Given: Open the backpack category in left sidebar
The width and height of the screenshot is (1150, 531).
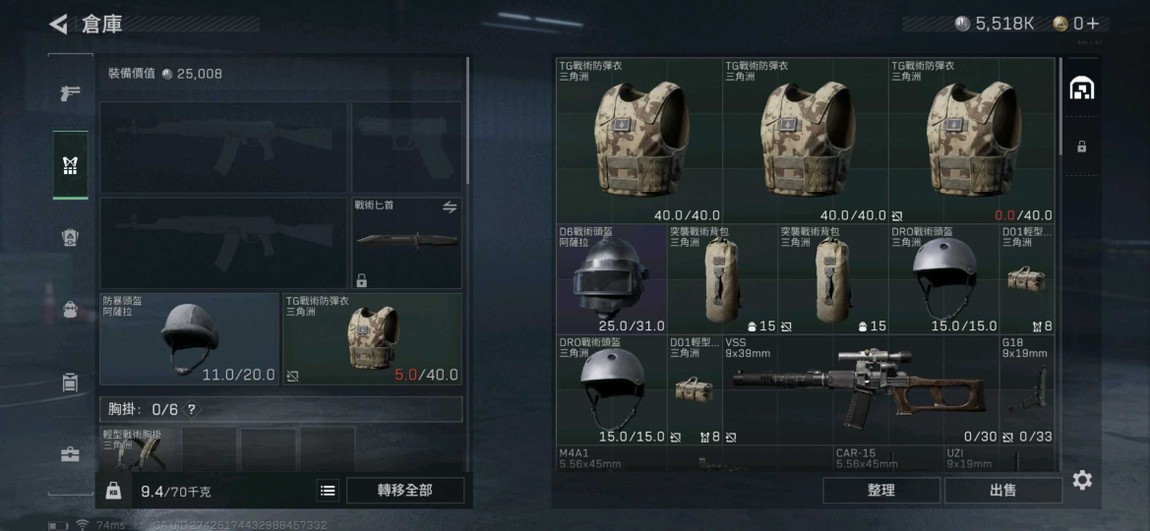Looking at the screenshot, I should pyautogui.click(x=70, y=310).
